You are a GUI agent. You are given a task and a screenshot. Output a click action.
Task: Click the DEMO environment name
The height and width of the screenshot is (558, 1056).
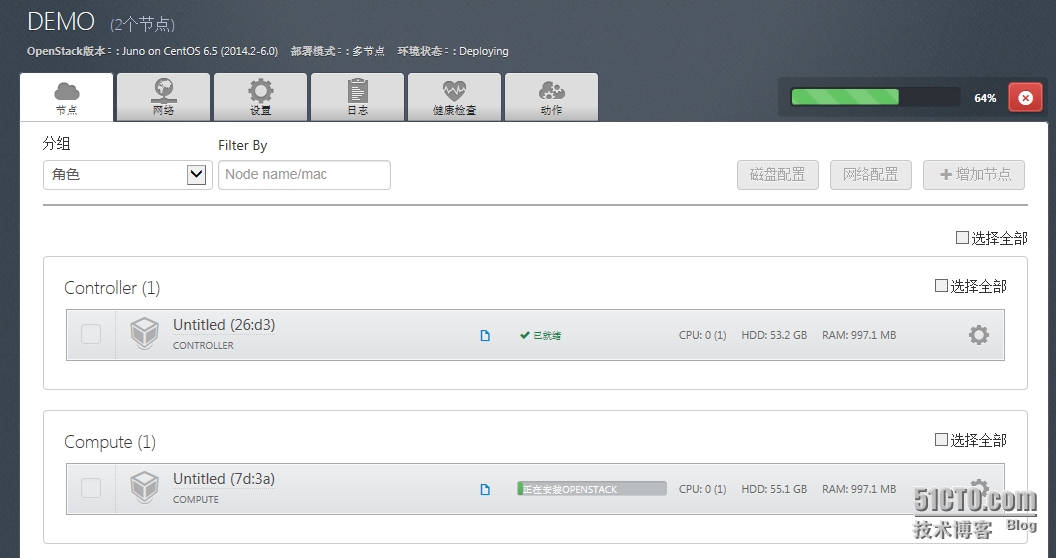point(61,22)
